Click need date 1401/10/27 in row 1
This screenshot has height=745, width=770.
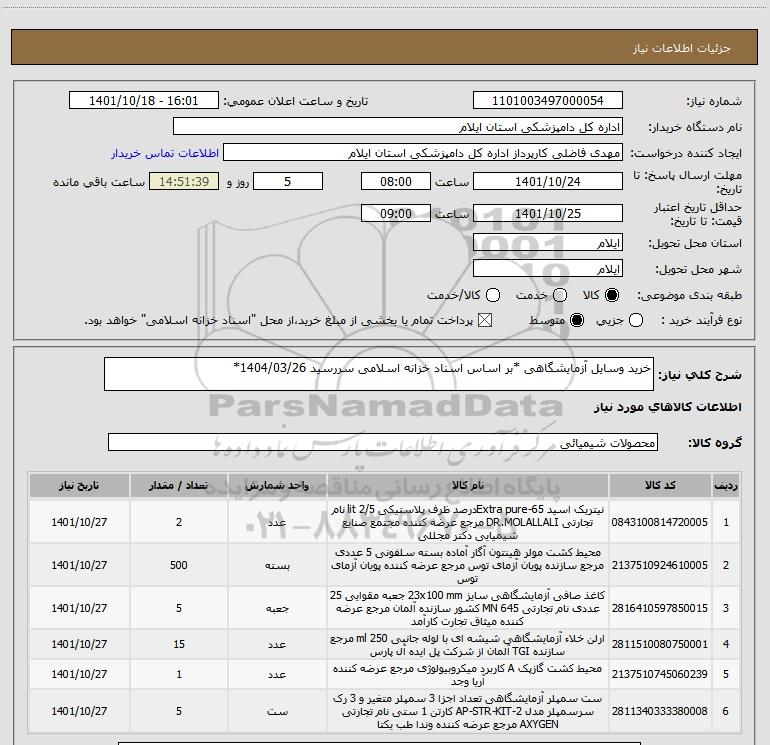(79, 522)
